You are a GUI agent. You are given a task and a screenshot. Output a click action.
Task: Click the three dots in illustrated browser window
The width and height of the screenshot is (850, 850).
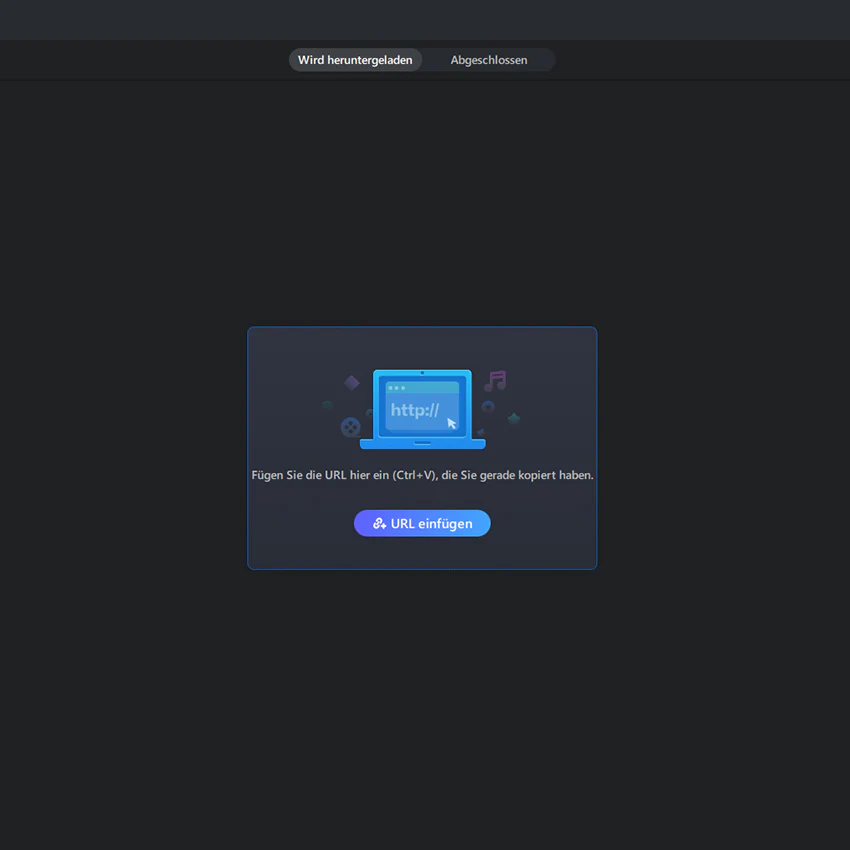coord(396,388)
